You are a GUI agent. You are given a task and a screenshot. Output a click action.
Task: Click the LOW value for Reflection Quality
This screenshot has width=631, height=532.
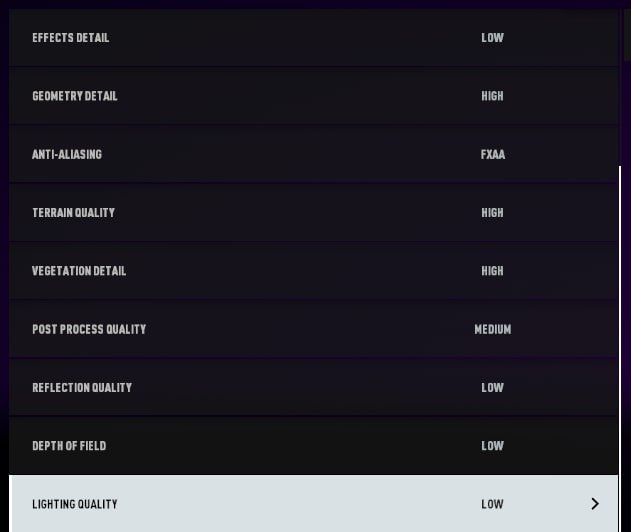click(x=492, y=387)
